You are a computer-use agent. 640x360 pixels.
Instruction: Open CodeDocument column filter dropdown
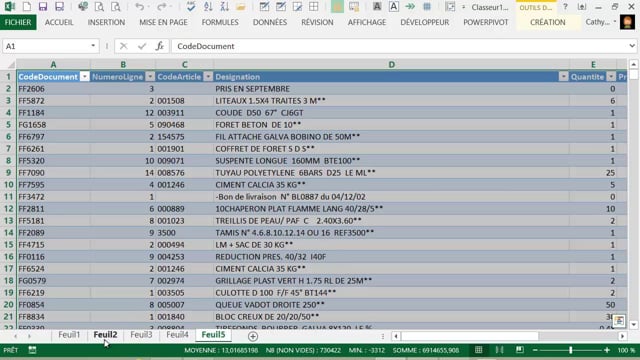click(x=84, y=77)
